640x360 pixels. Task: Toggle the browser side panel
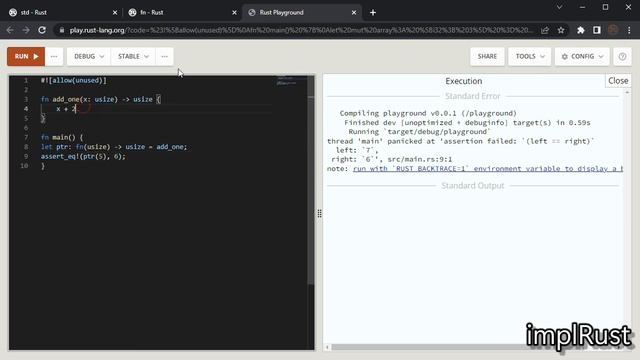tap(597, 30)
